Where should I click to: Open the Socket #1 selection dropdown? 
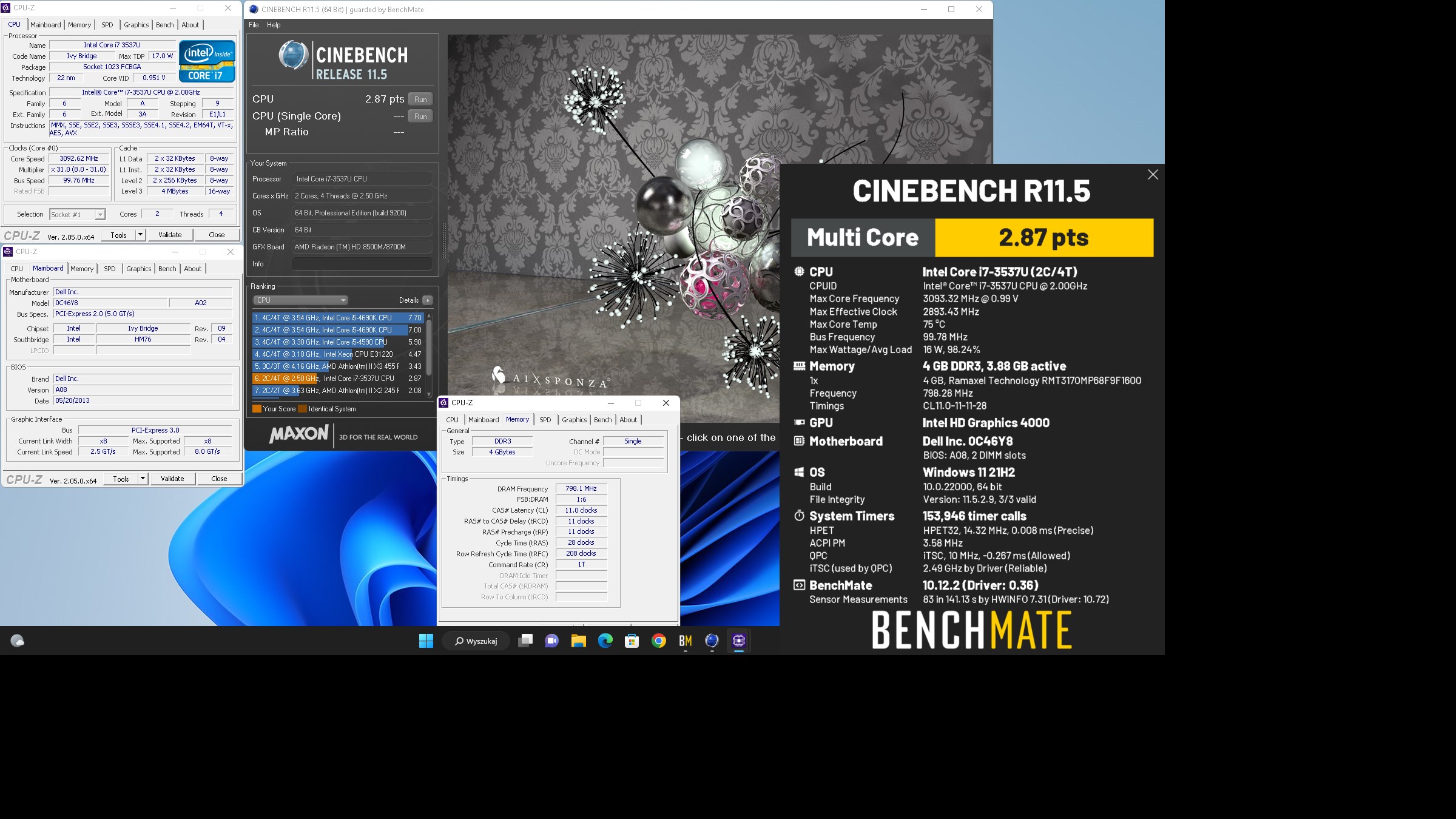coord(77,214)
